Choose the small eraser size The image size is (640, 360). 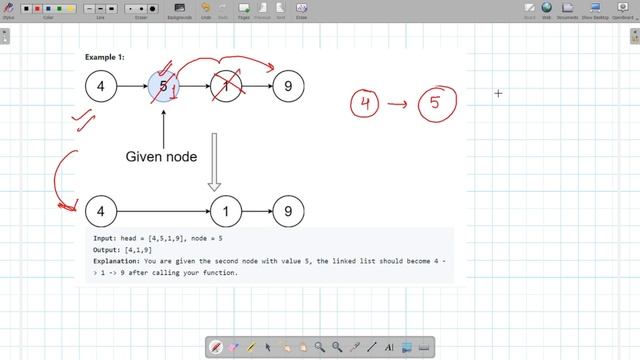coord(130,9)
